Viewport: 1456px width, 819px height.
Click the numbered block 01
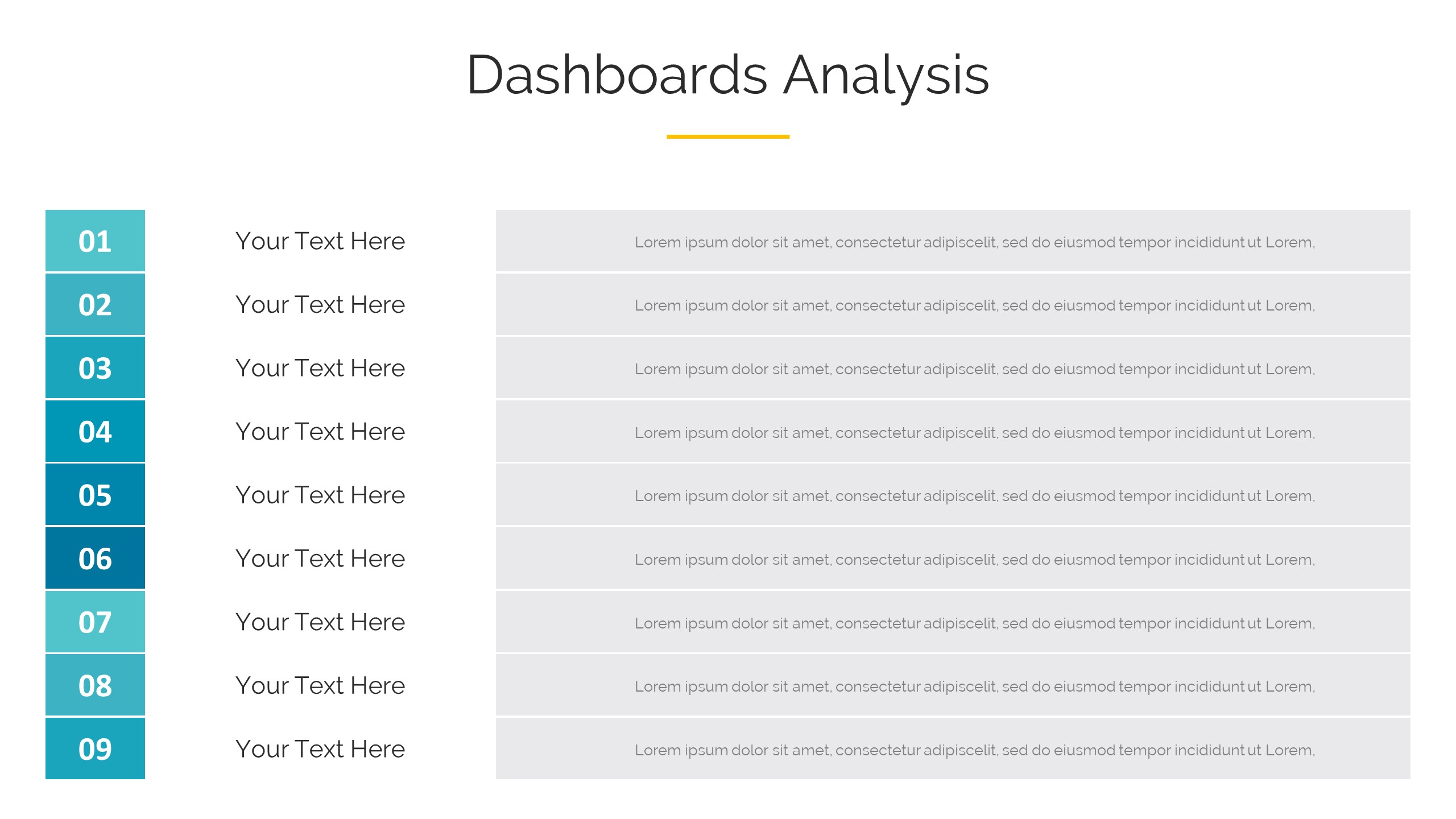(95, 241)
